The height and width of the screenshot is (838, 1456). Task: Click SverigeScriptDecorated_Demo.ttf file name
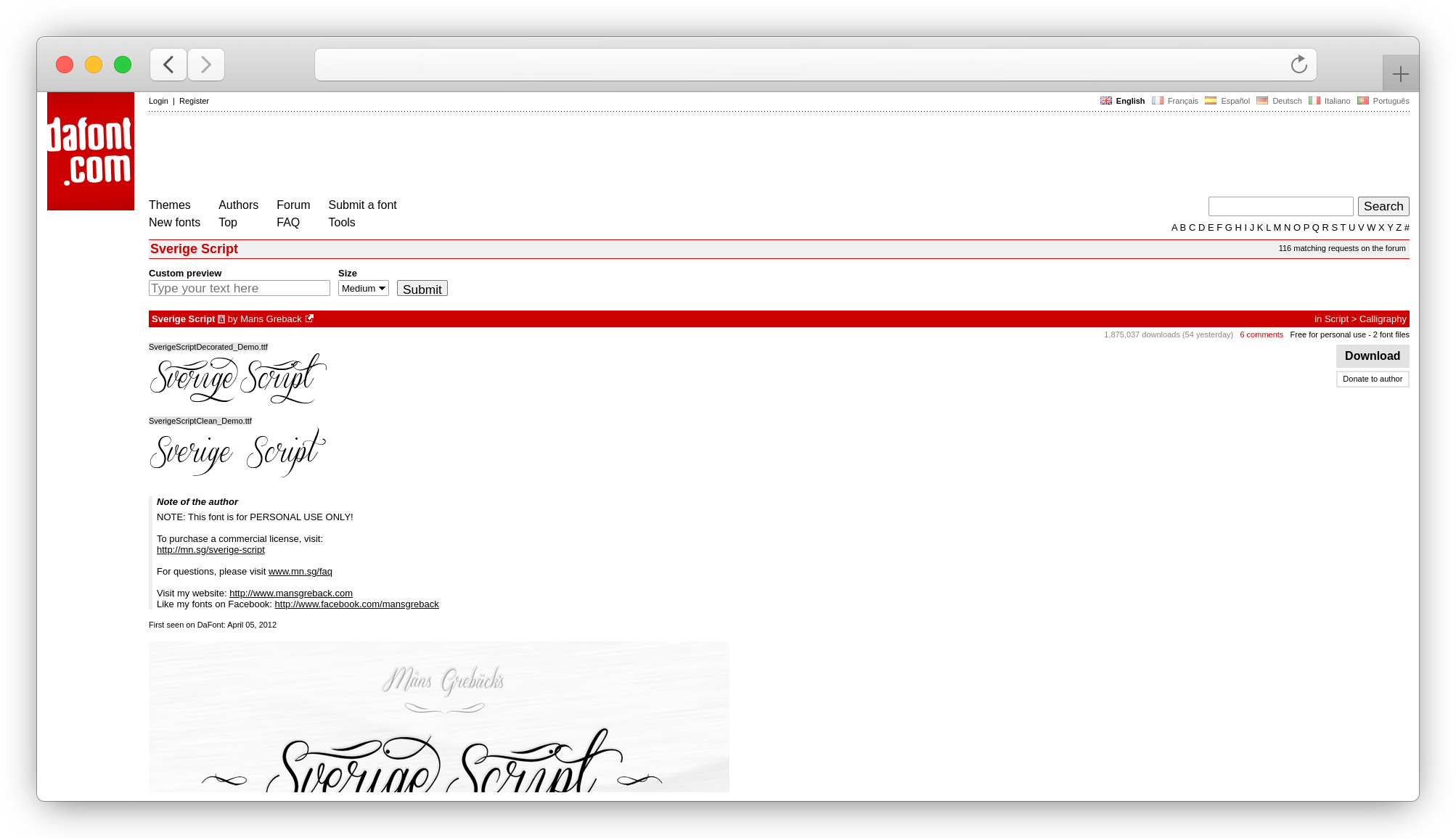tap(208, 347)
